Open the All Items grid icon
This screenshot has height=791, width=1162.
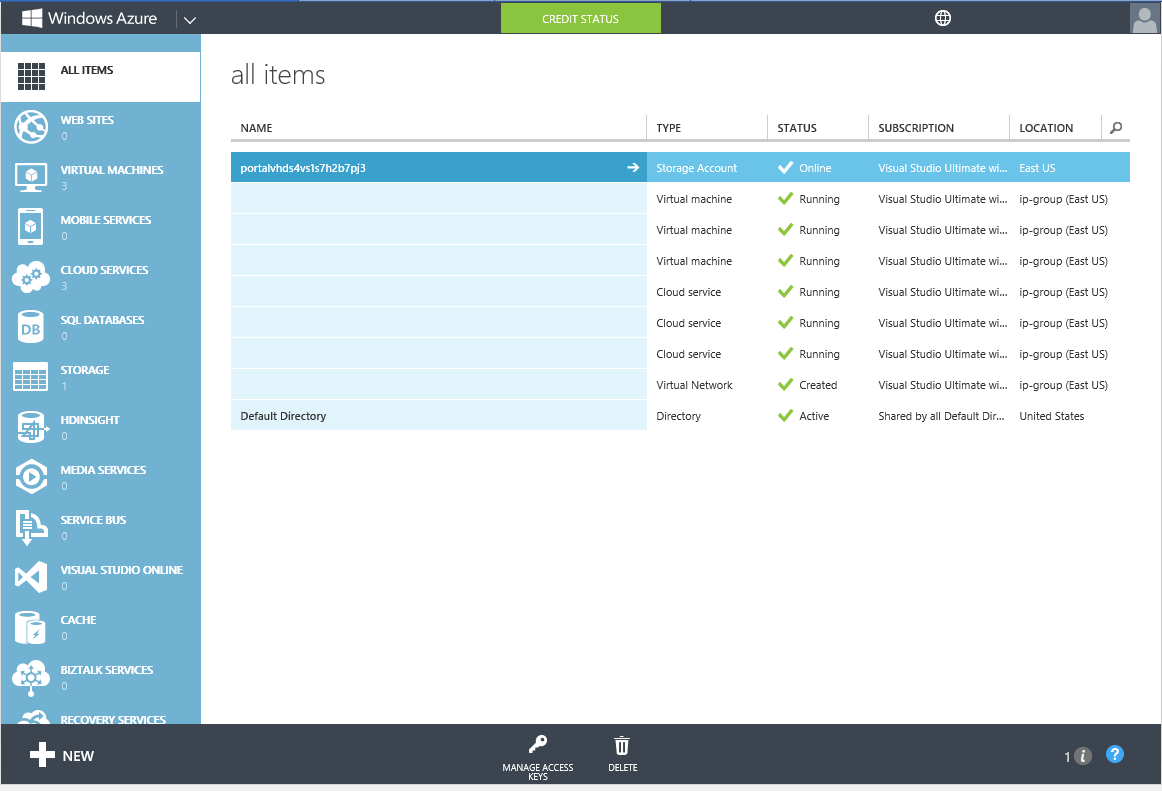click(31, 76)
